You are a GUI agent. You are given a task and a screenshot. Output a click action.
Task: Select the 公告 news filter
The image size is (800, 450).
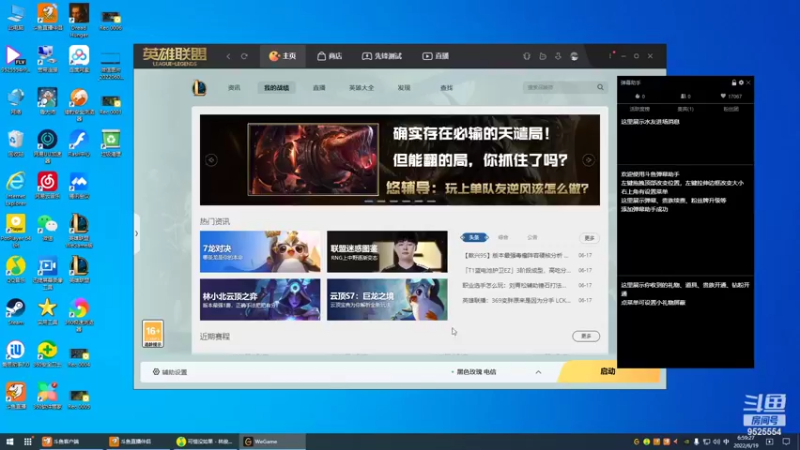(x=532, y=237)
